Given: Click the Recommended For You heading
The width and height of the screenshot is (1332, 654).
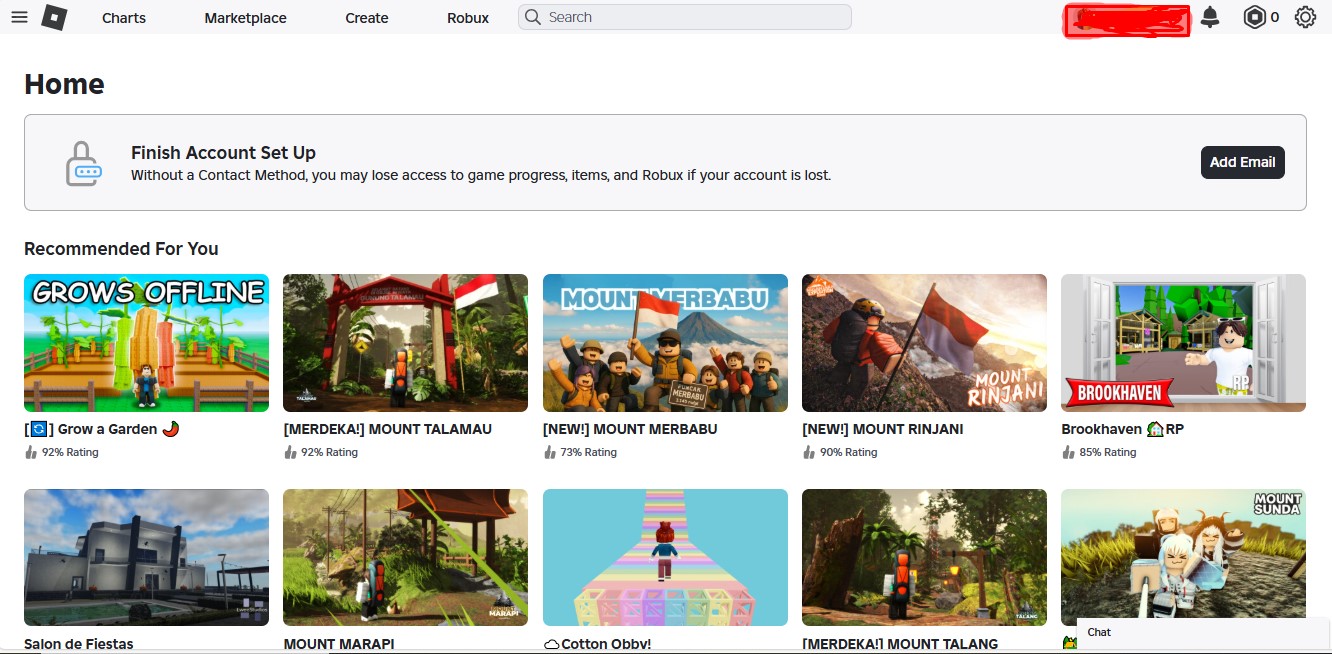Looking at the screenshot, I should coord(121,249).
